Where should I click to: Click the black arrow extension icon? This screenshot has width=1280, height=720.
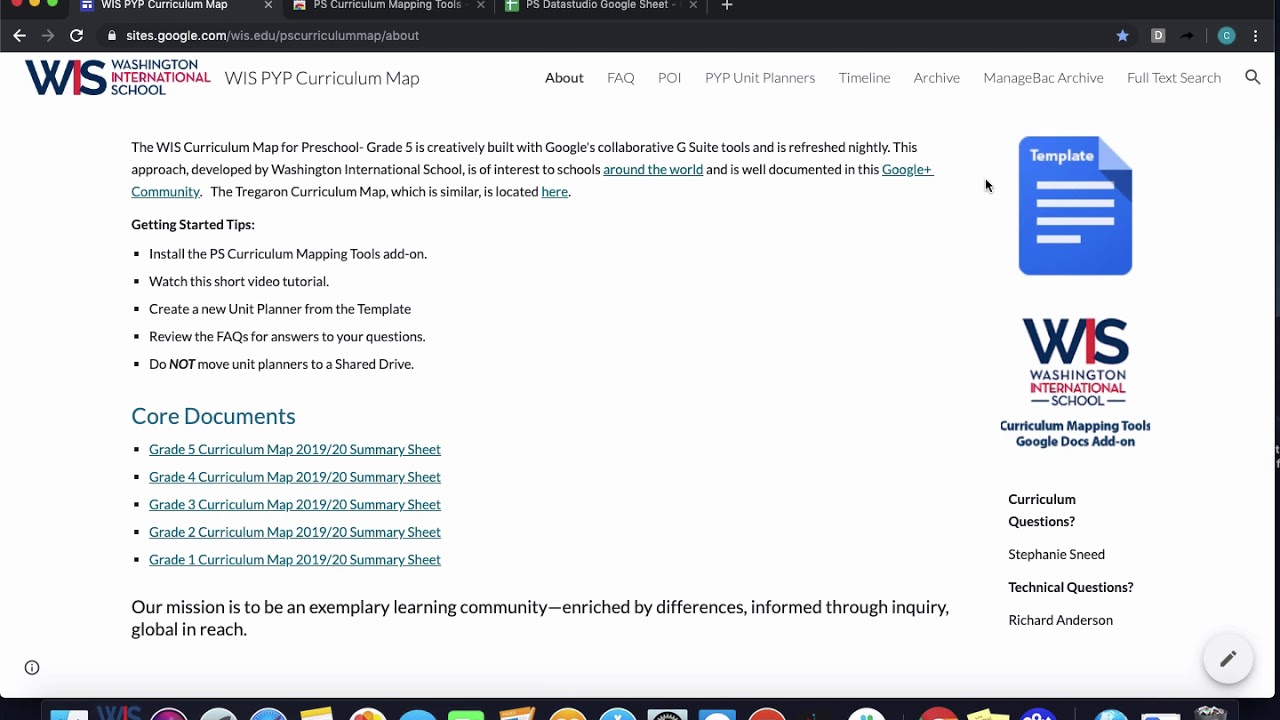[x=1187, y=35]
